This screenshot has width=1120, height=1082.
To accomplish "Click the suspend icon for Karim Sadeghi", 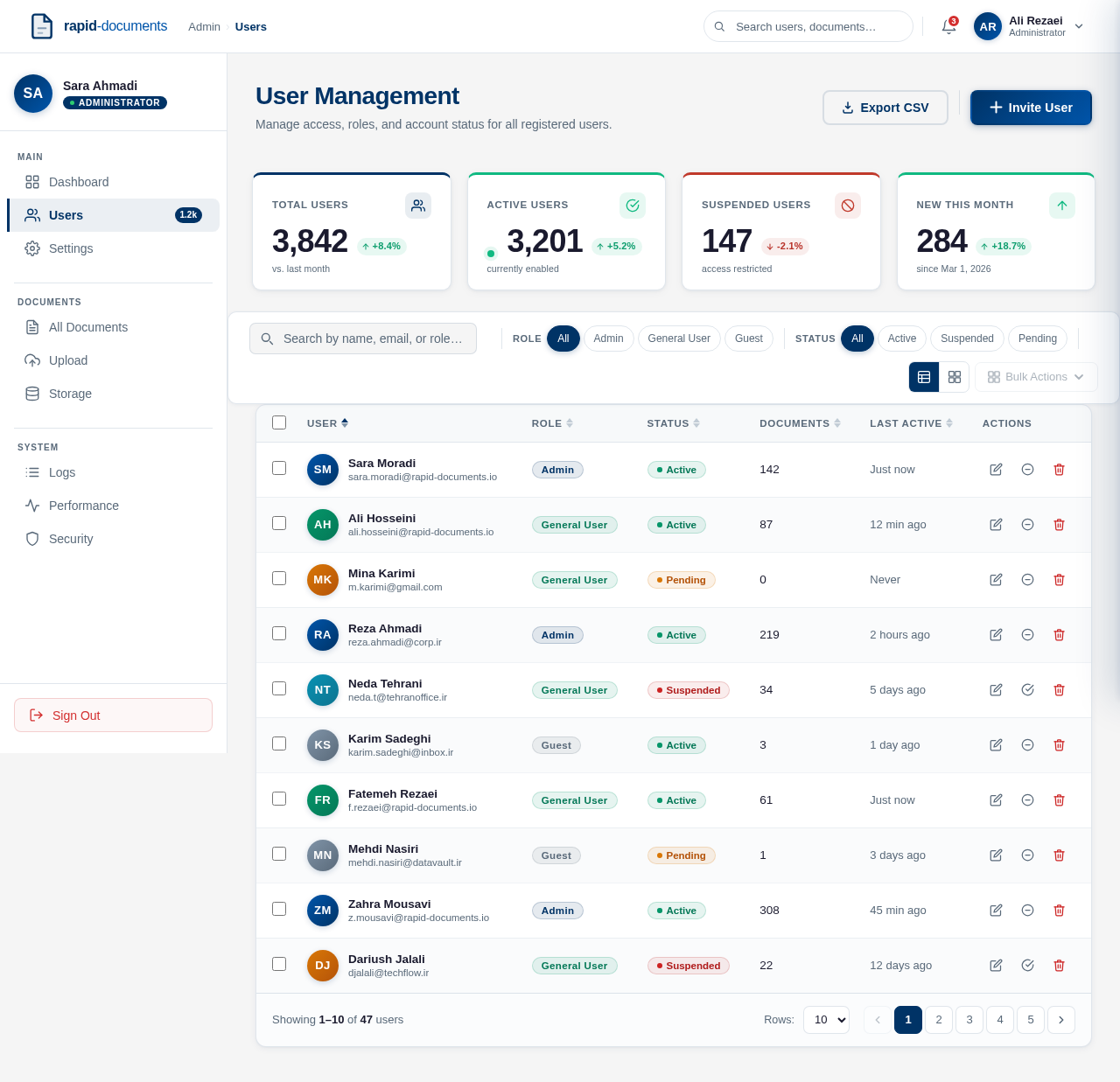I will pos(1027,745).
